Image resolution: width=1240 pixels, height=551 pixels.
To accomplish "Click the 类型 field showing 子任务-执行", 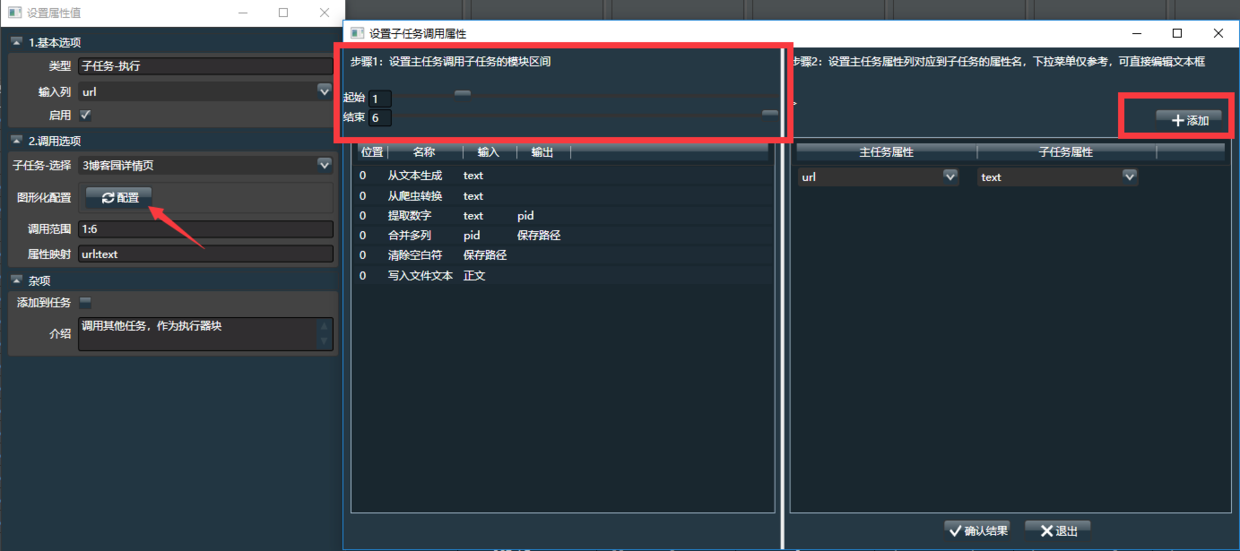I will [205, 66].
